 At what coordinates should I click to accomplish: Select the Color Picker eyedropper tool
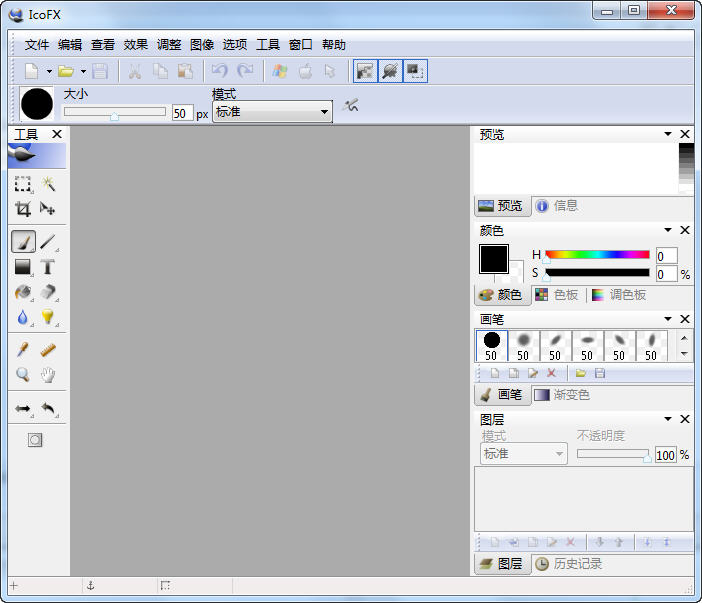(x=22, y=350)
